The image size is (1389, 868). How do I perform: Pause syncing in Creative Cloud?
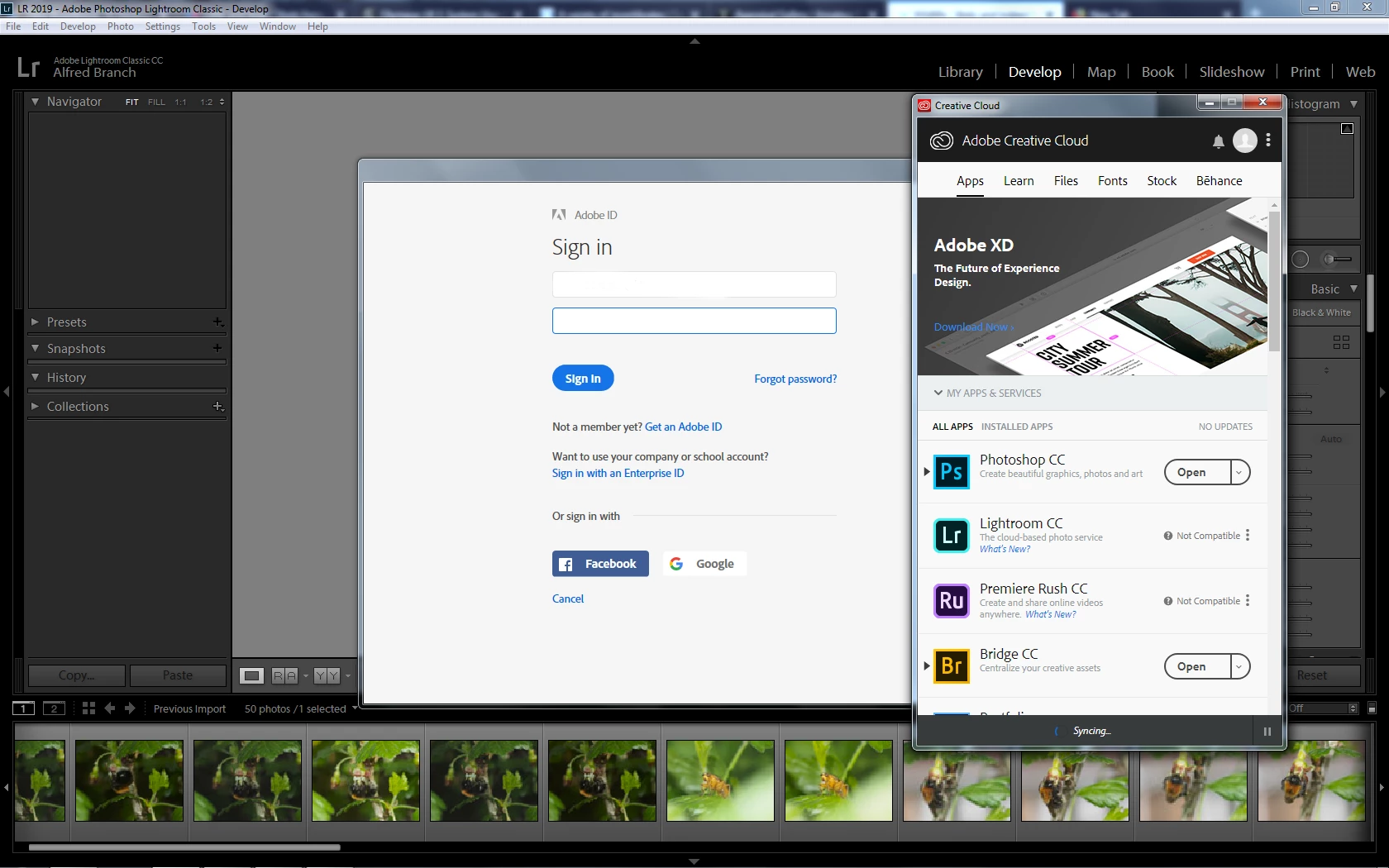pyautogui.click(x=1267, y=732)
